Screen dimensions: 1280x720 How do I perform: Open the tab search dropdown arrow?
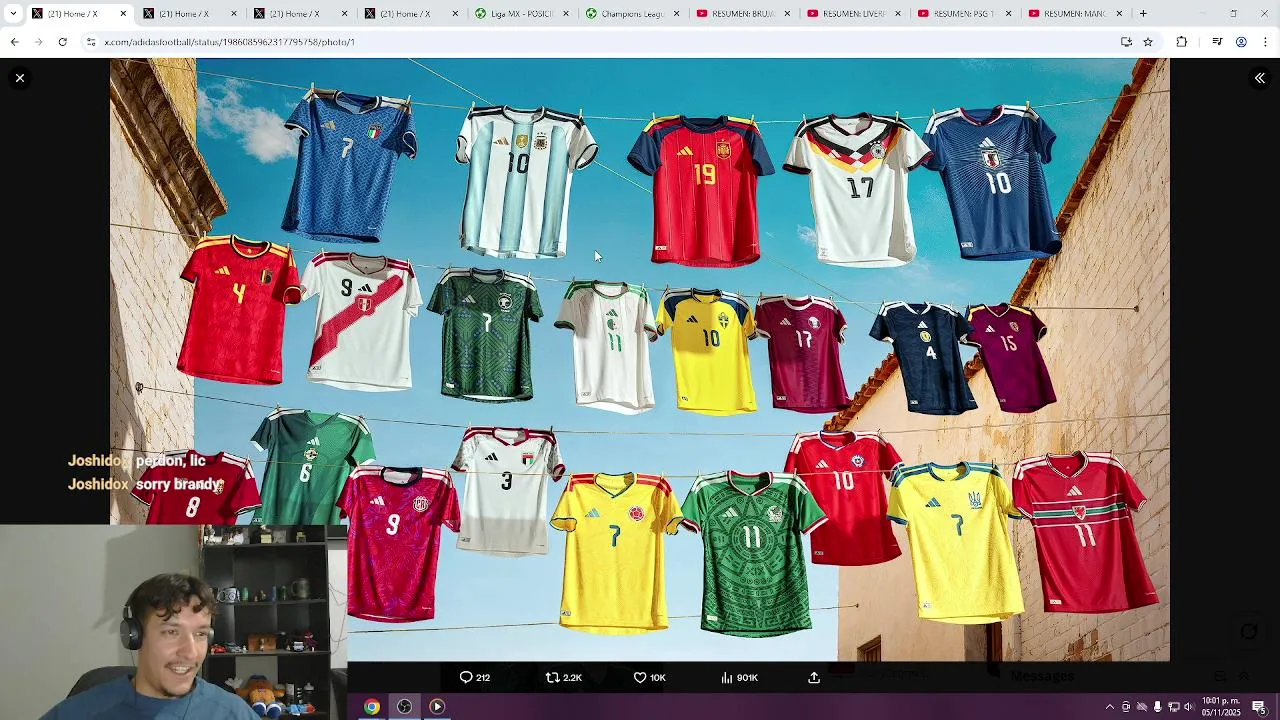(x=13, y=14)
